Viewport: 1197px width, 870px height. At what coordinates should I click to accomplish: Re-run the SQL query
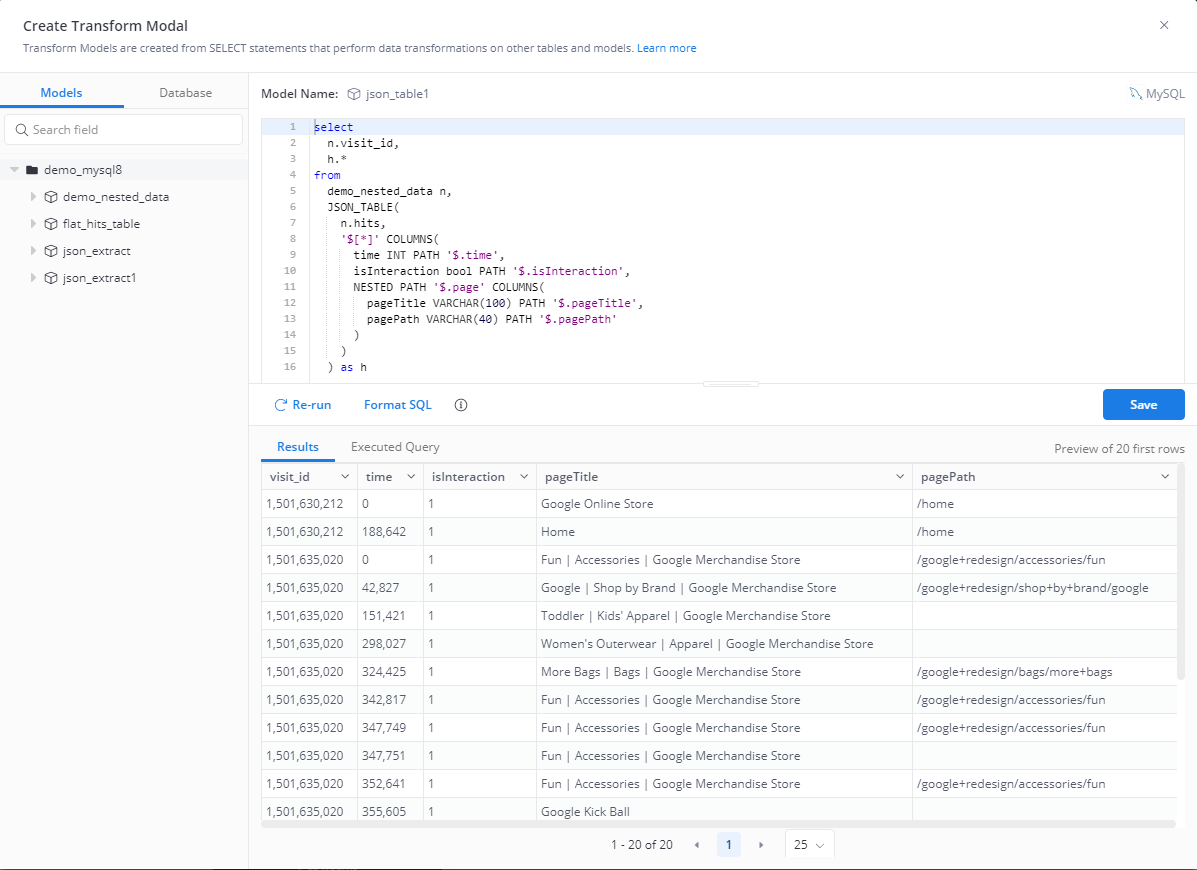[303, 405]
